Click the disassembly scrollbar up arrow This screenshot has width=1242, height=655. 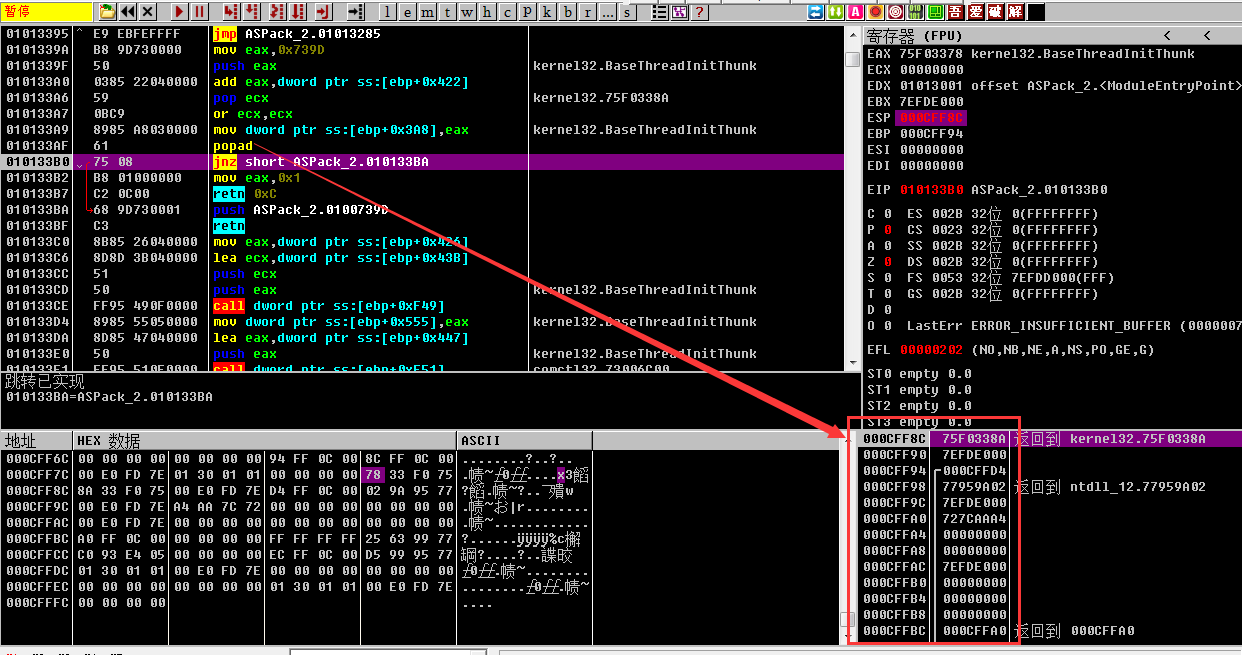point(852,35)
